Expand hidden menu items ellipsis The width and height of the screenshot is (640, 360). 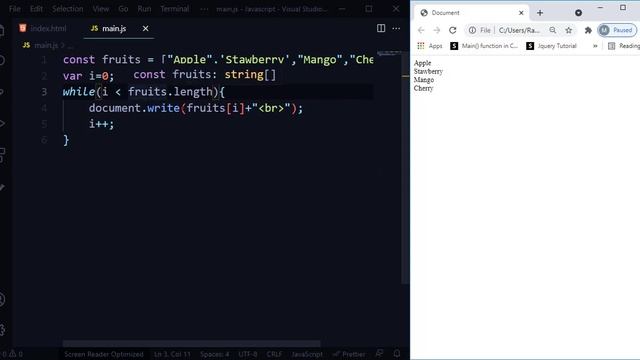204,9
